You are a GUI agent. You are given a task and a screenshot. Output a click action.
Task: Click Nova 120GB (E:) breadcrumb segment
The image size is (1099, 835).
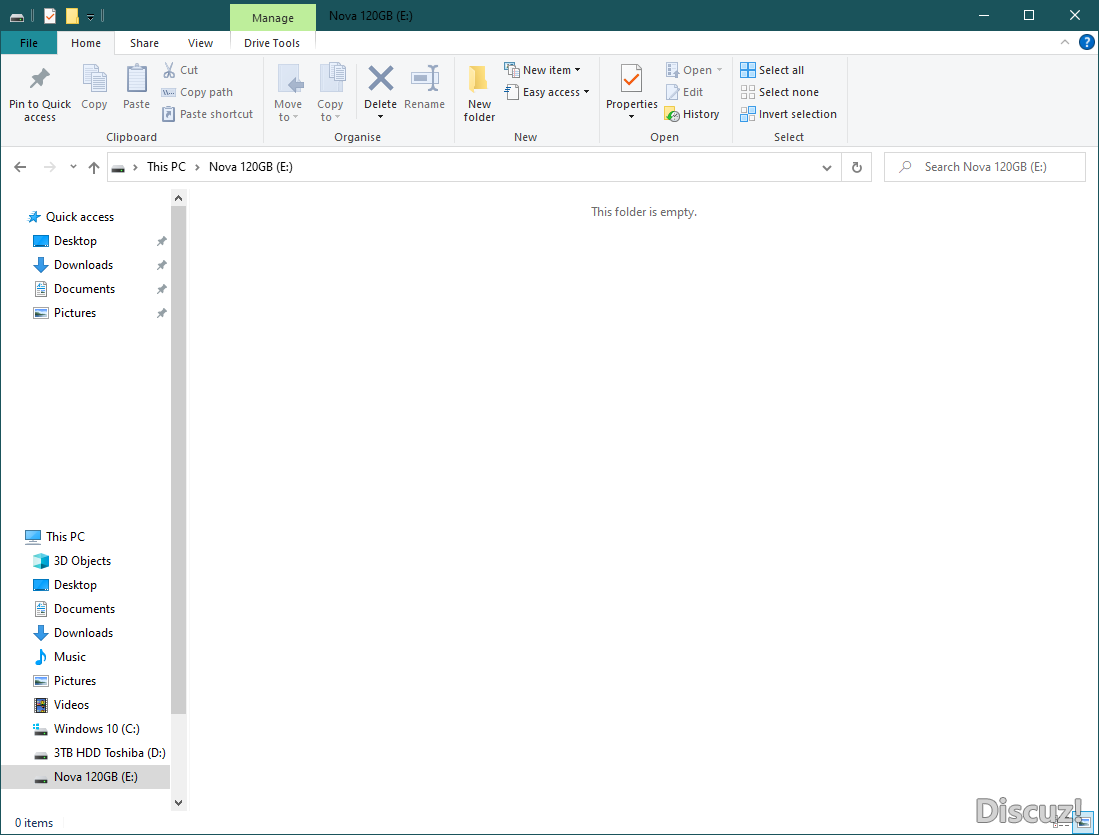pos(251,167)
